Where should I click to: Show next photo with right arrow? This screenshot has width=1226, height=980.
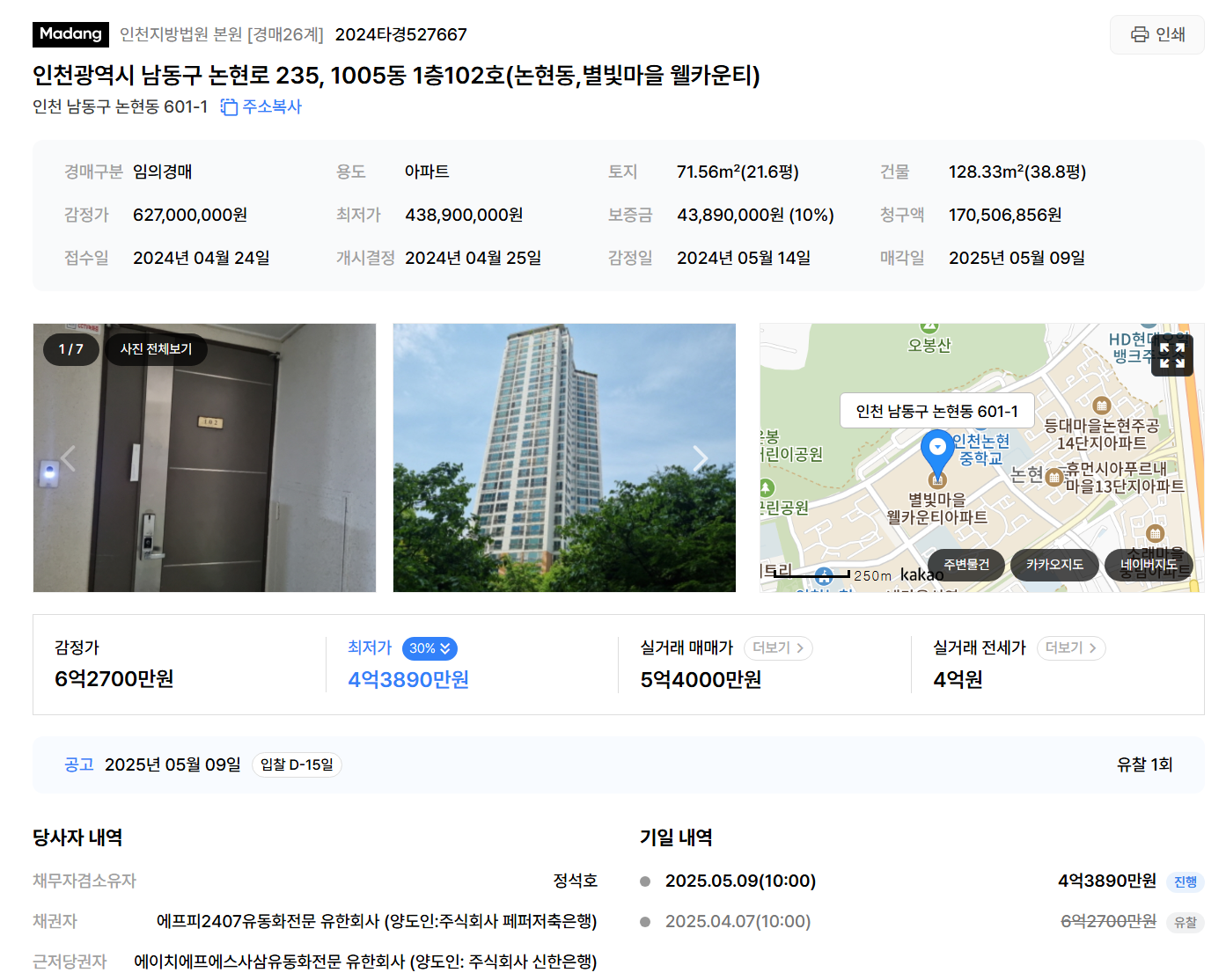tap(701, 458)
